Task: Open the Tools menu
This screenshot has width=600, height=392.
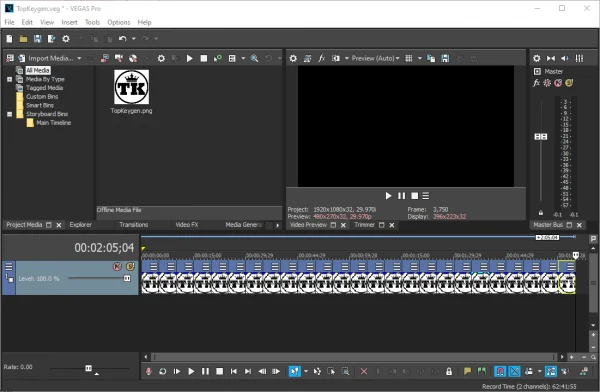Action: coord(92,22)
